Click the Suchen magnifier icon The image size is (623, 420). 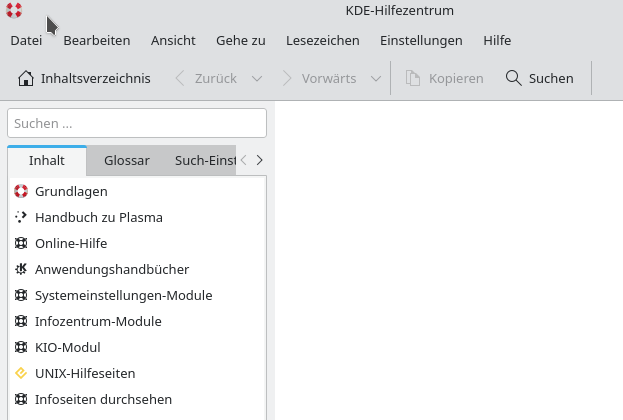tap(514, 78)
